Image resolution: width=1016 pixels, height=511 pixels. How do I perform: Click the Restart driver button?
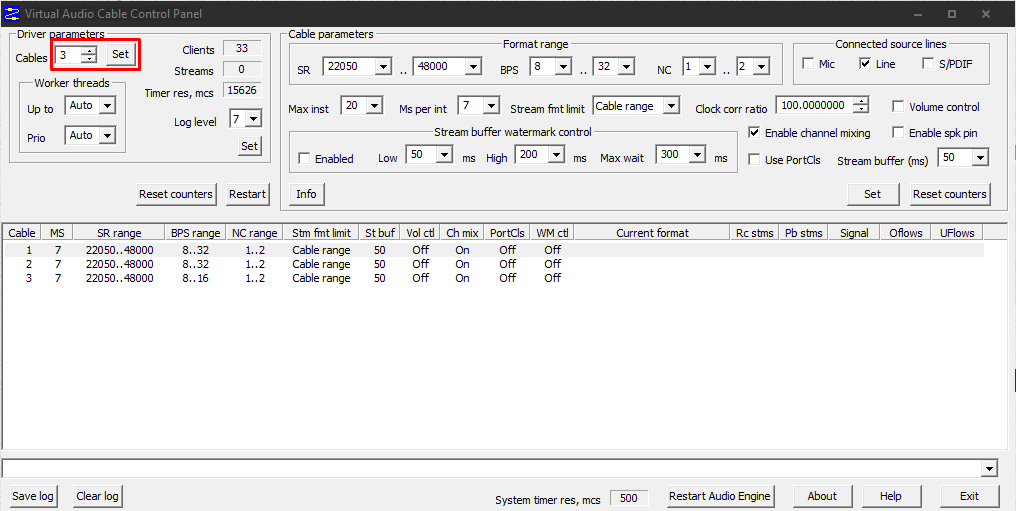pyautogui.click(x=248, y=194)
